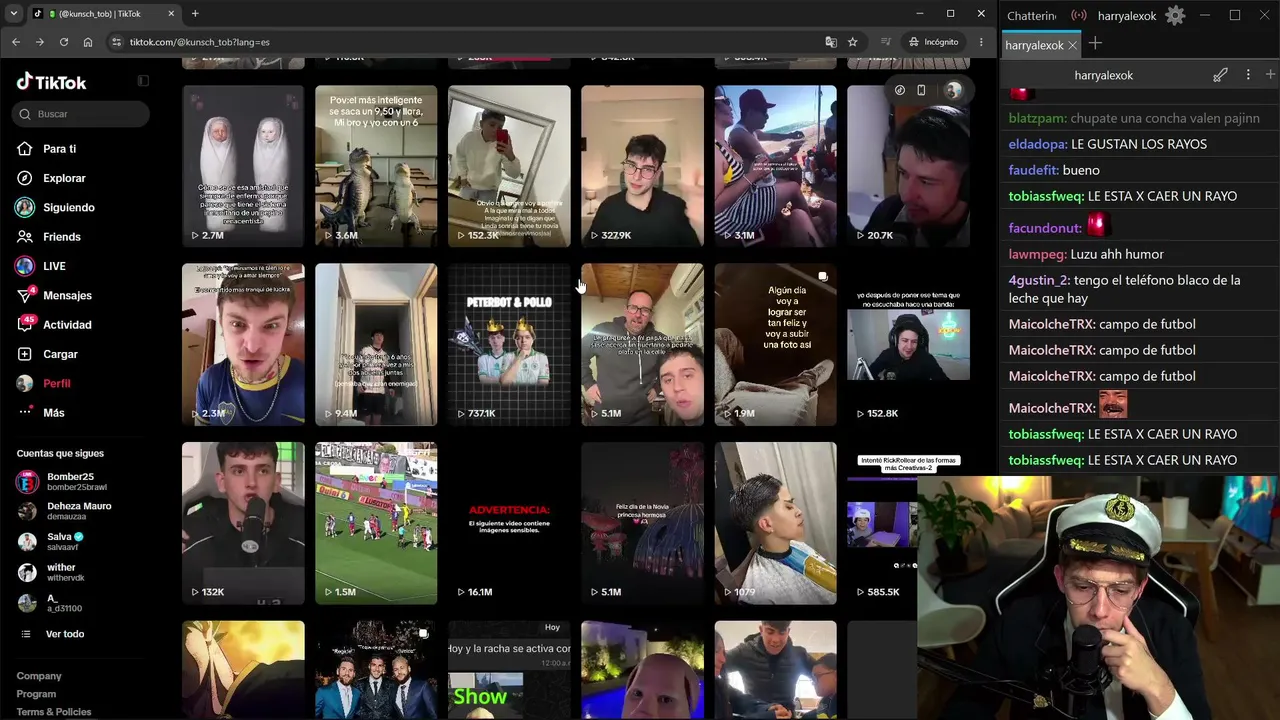This screenshot has height=720, width=1280.
Task: Click the Buscar search field
Action: click(x=82, y=114)
